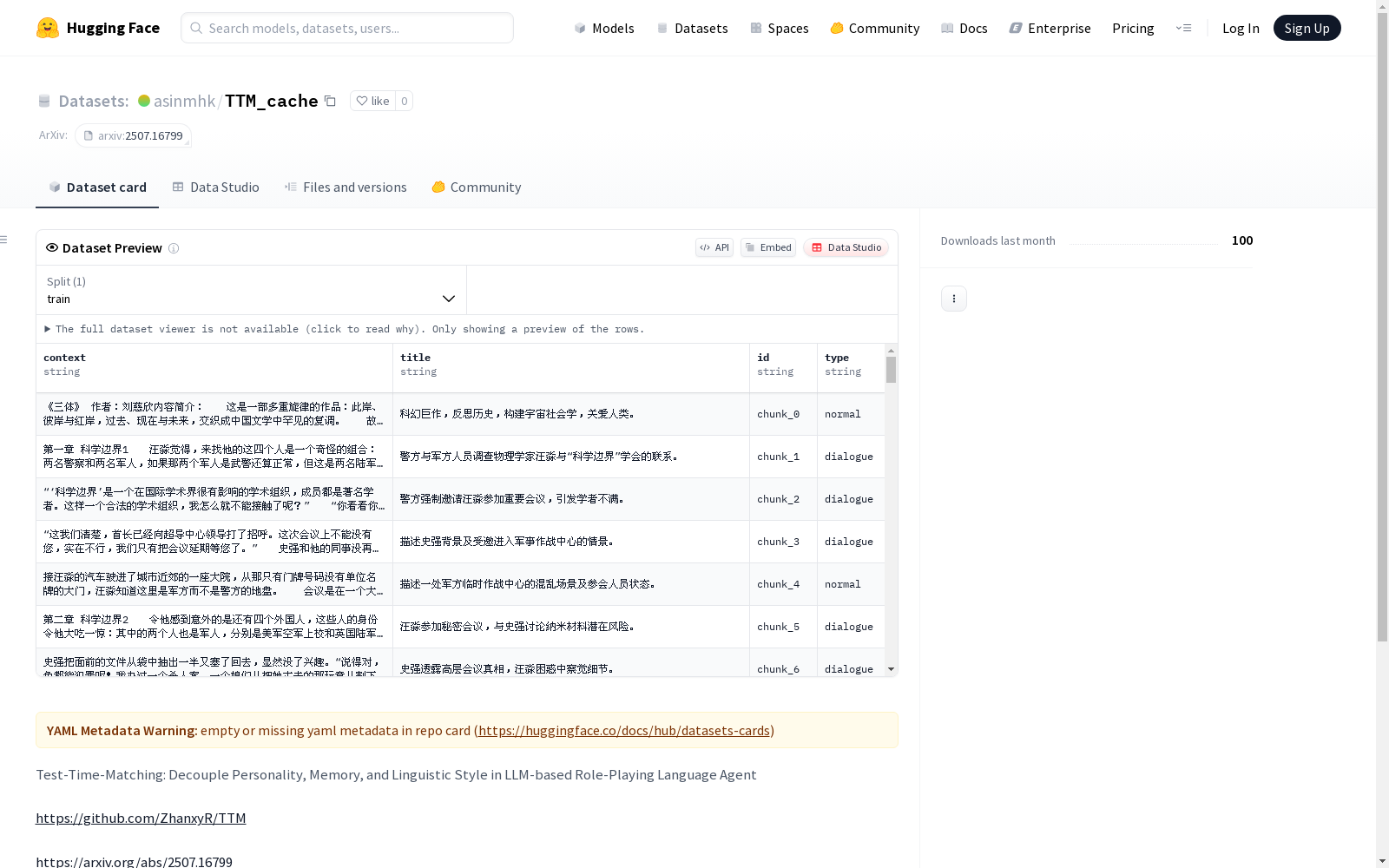Open the arxiv:2507.16799 tag
Viewport: 1389px width, 868px height.
tap(133, 135)
